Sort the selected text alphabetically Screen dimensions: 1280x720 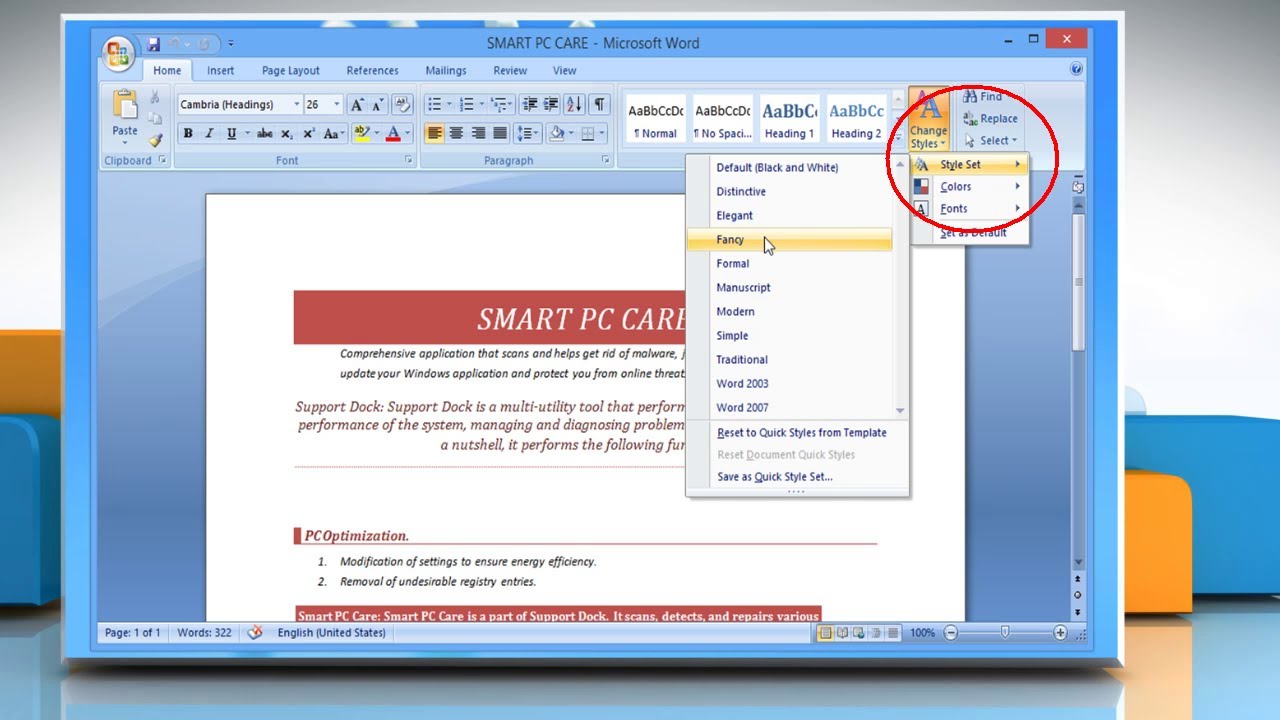pyautogui.click(x=573, y=103)
